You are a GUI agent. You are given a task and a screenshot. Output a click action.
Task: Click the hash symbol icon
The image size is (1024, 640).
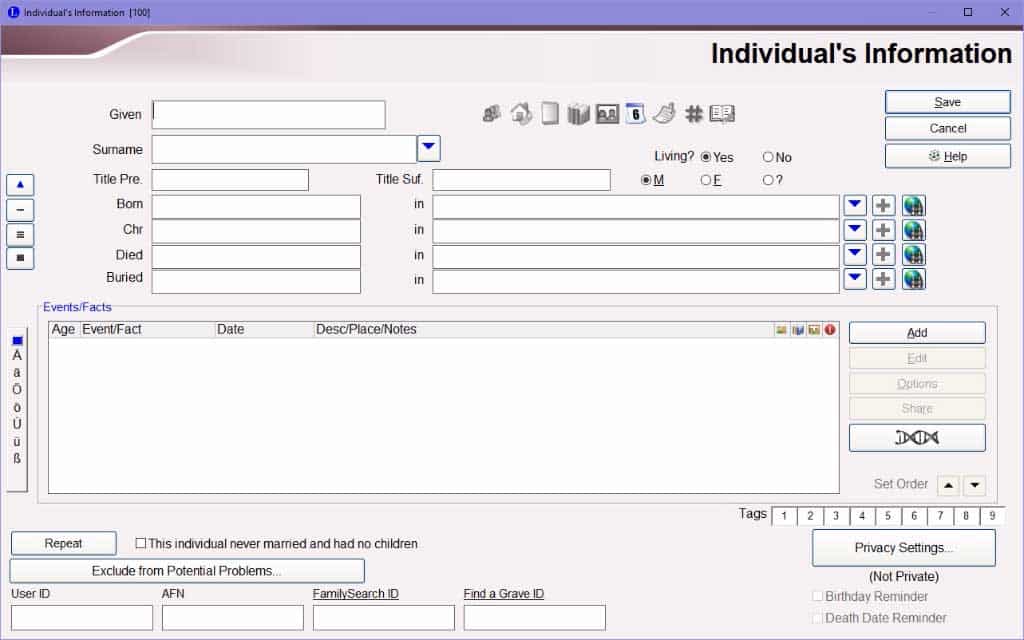693,114
